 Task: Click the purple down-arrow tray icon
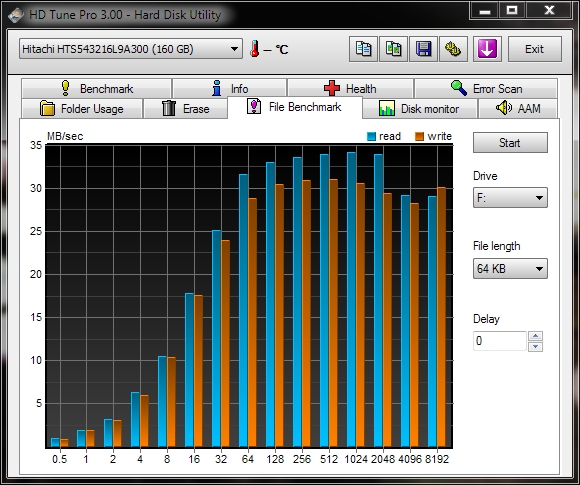(487, 49)
